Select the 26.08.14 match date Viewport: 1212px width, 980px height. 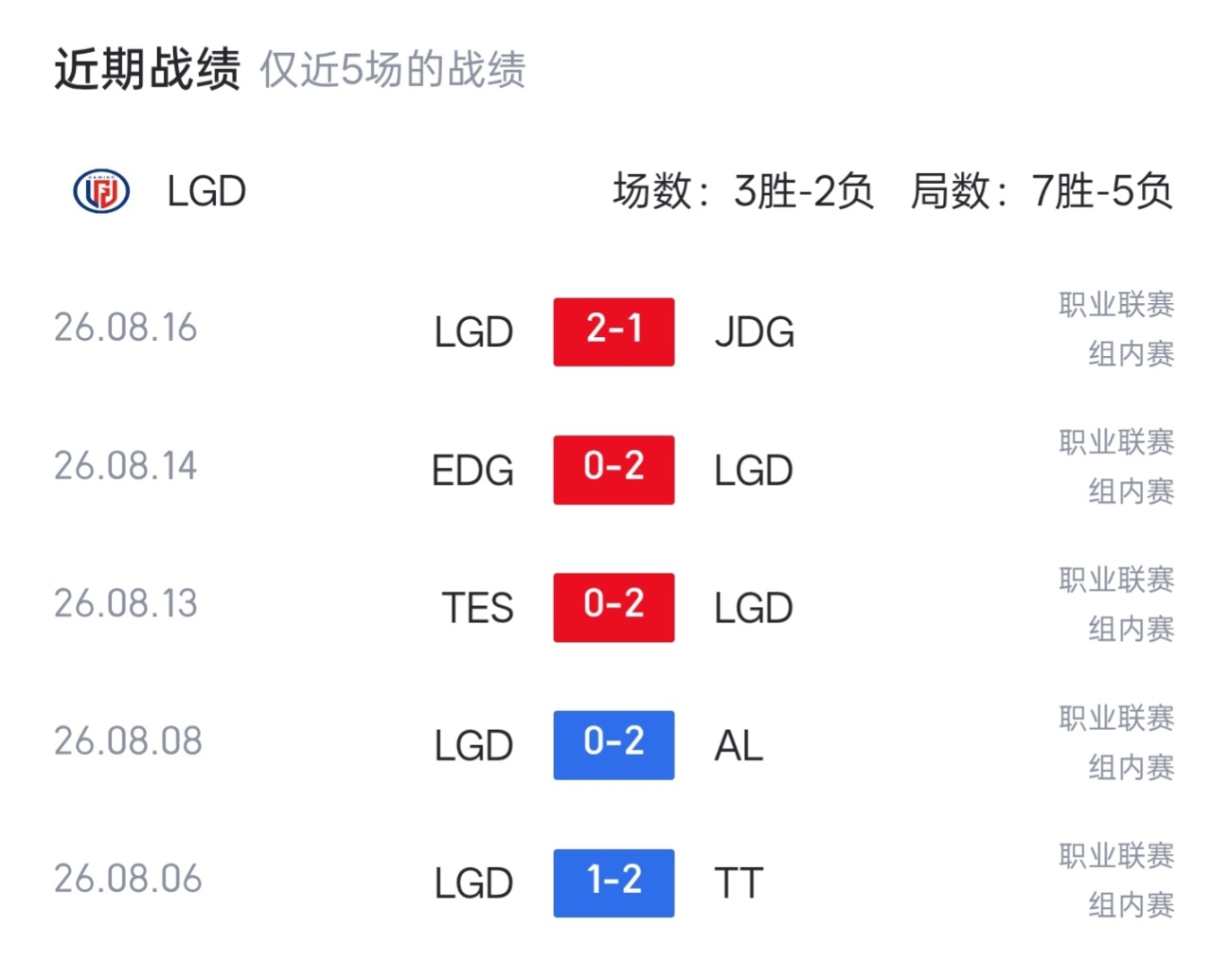126,466
